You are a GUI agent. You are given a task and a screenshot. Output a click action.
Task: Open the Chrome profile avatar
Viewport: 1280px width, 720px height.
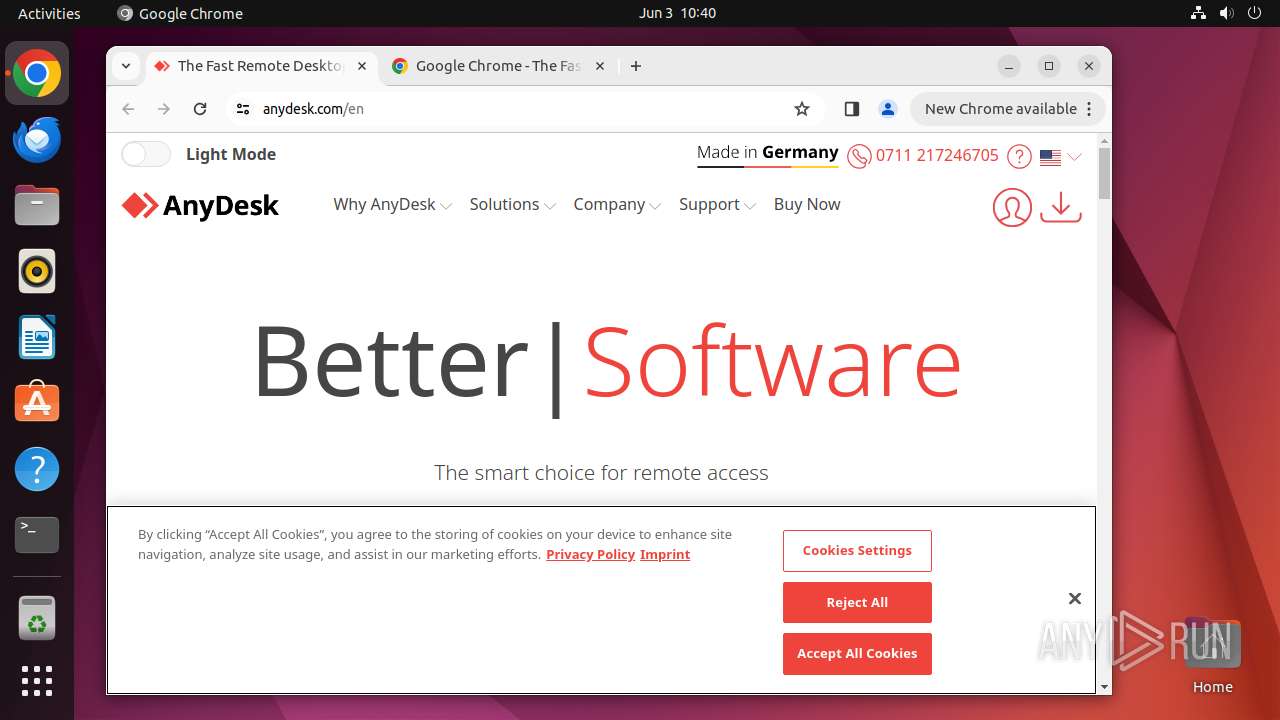[887, 109]
